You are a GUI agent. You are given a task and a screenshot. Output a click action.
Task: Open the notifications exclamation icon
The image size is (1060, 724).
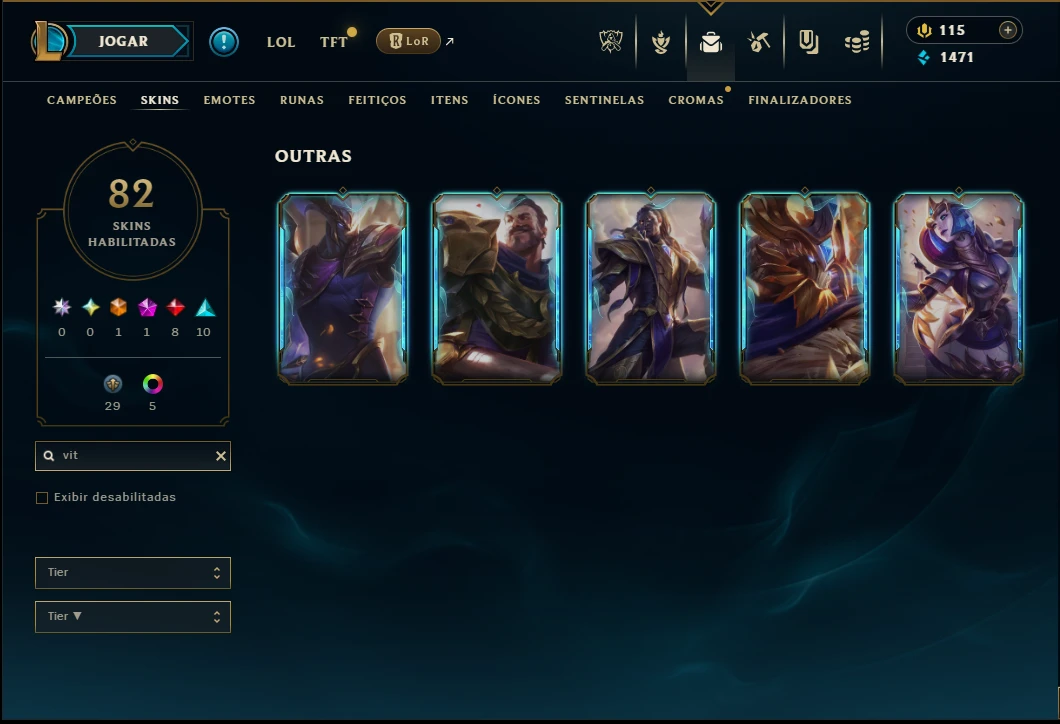(224, 42)
